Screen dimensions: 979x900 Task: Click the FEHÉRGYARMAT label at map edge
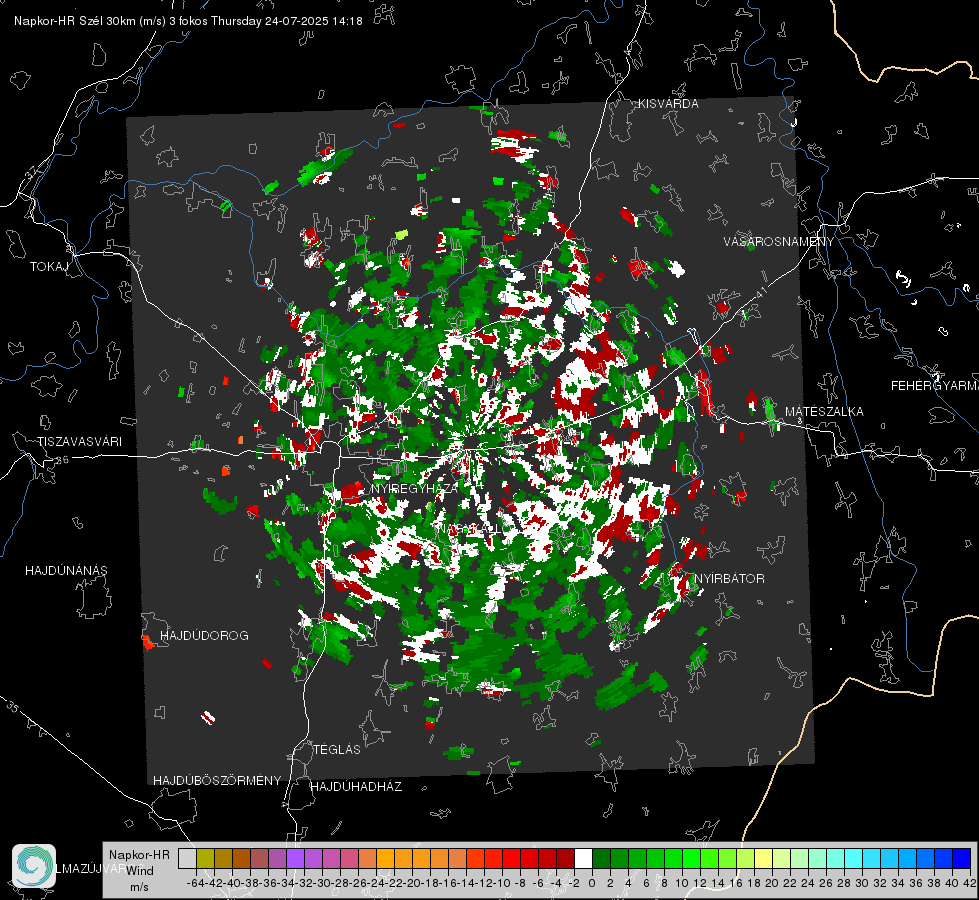[934, 386]
